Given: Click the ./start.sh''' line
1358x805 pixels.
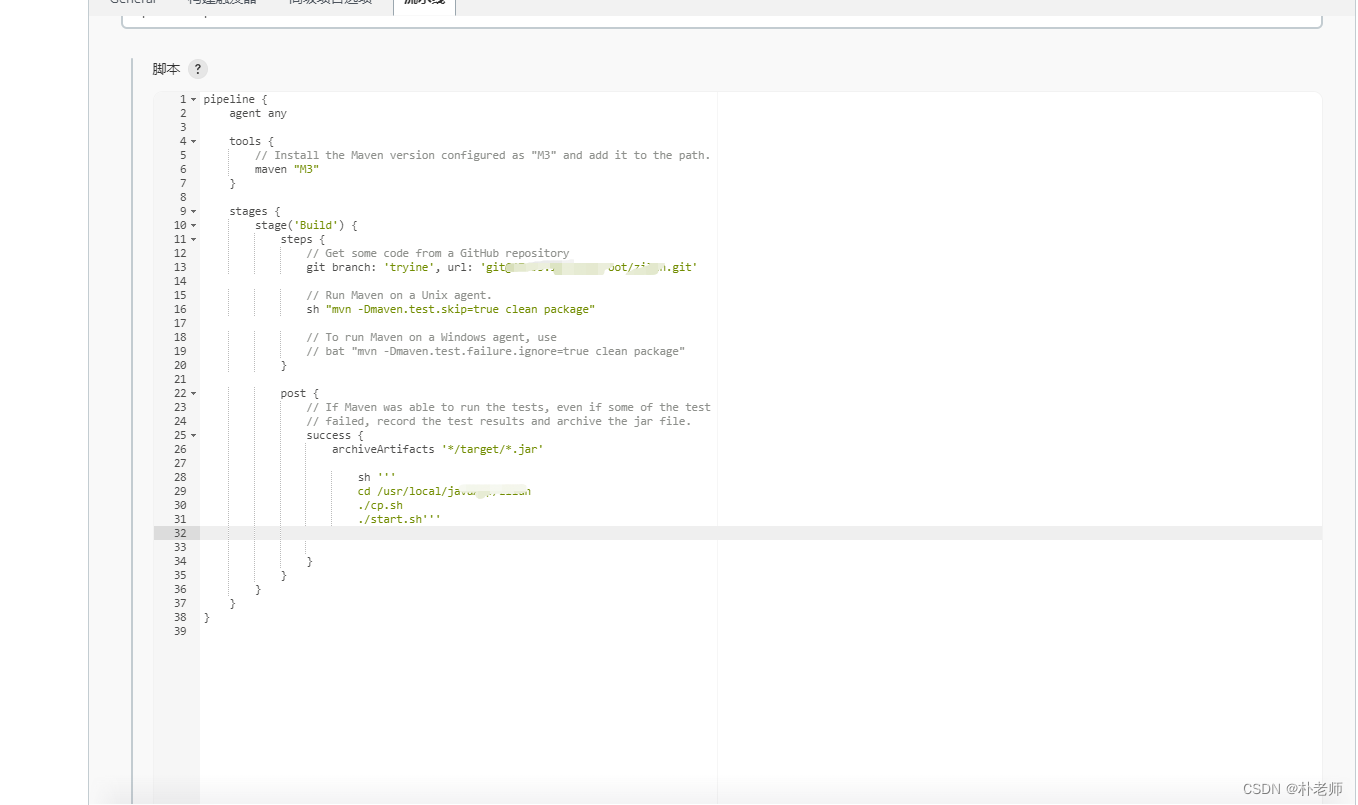Looking at the screenshot, I should [x=399, y=519].
